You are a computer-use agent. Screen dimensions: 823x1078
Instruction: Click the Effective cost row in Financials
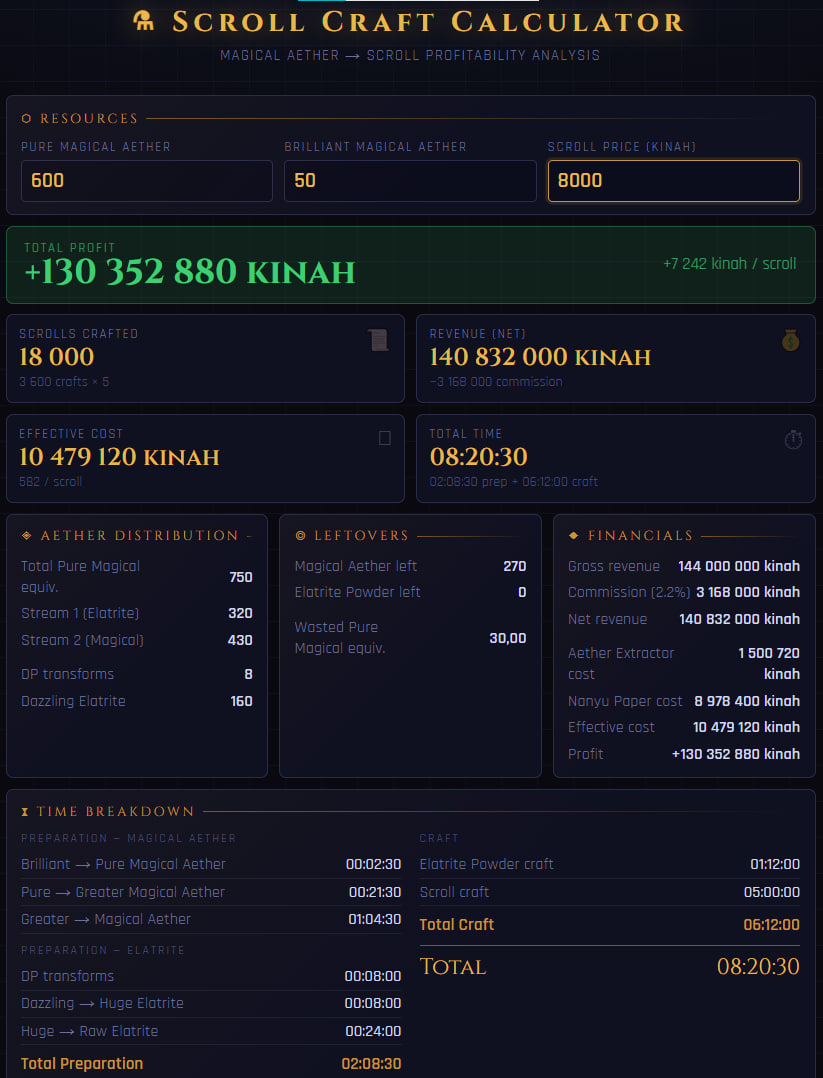point(684,727)
